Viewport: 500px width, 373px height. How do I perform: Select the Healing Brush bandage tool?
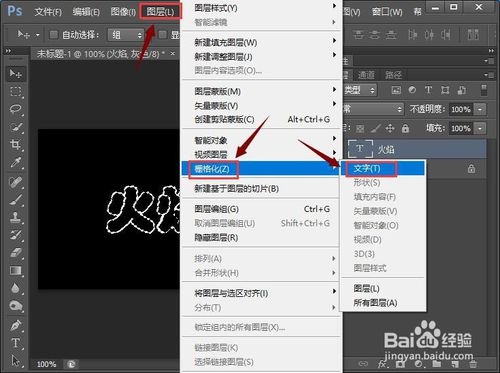click(15, 182)
